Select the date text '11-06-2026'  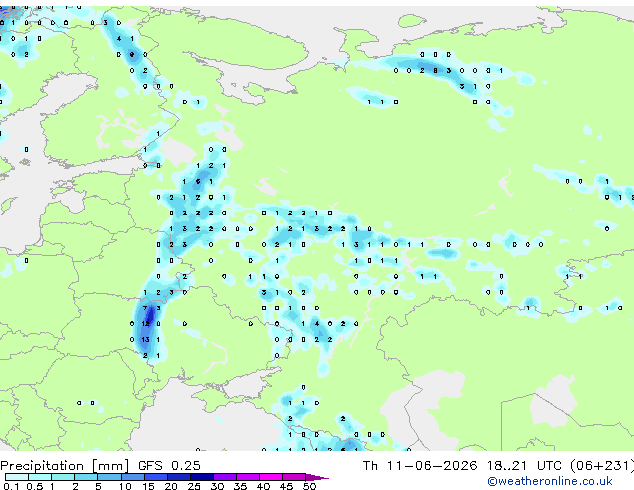(432, 466)
